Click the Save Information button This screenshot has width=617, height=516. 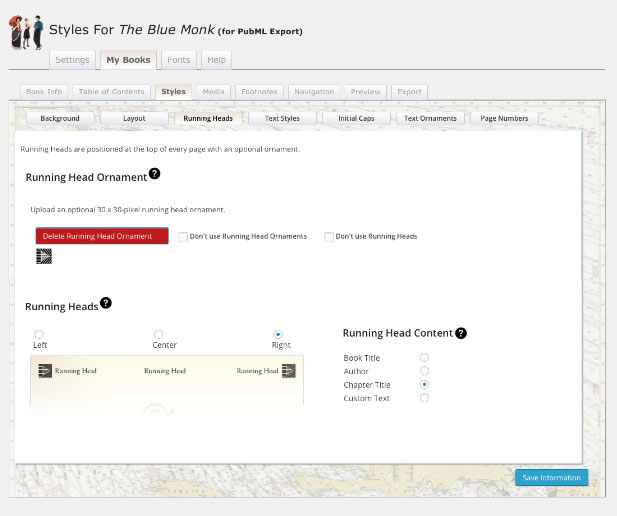point(551,477)
